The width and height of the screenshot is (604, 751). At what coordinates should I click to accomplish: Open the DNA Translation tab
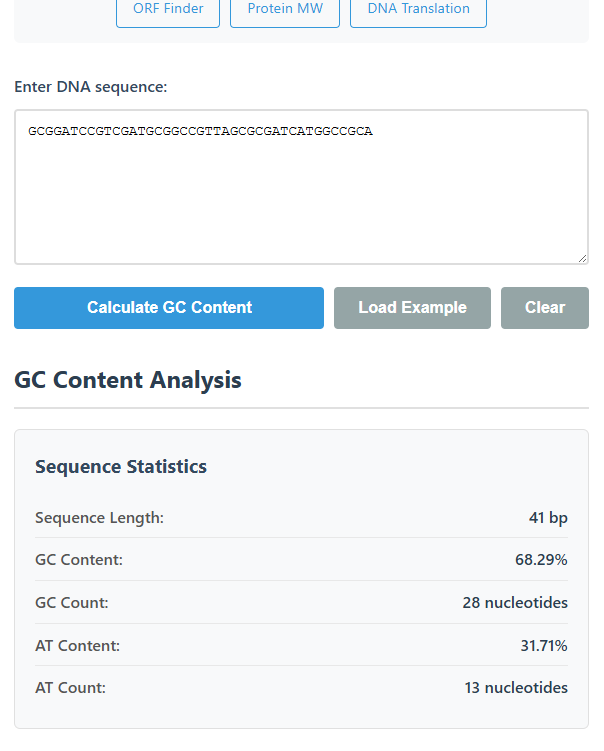click(x=418, y=10)
